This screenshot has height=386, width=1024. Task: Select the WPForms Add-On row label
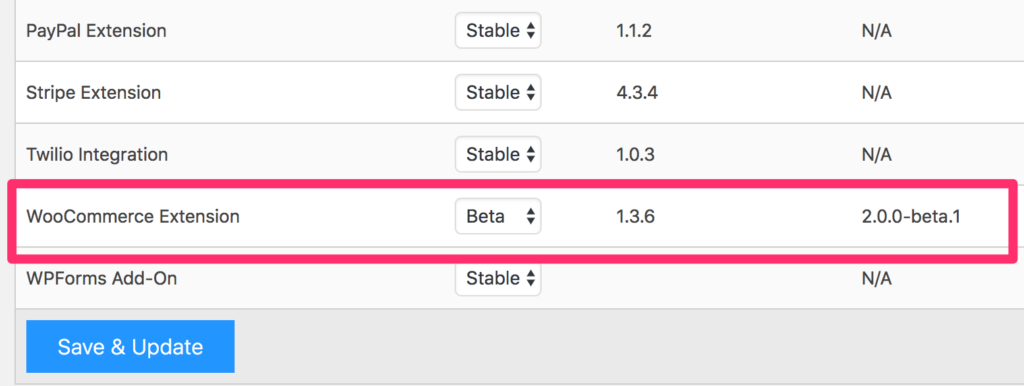pos(101,278)
